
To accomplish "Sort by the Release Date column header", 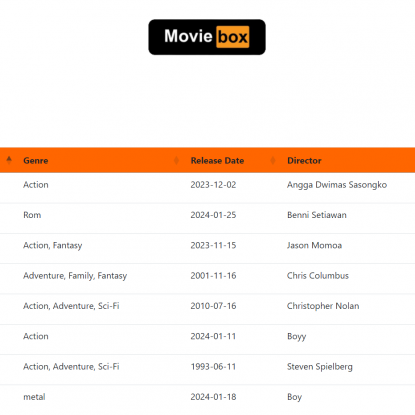I will coord(217,161).
